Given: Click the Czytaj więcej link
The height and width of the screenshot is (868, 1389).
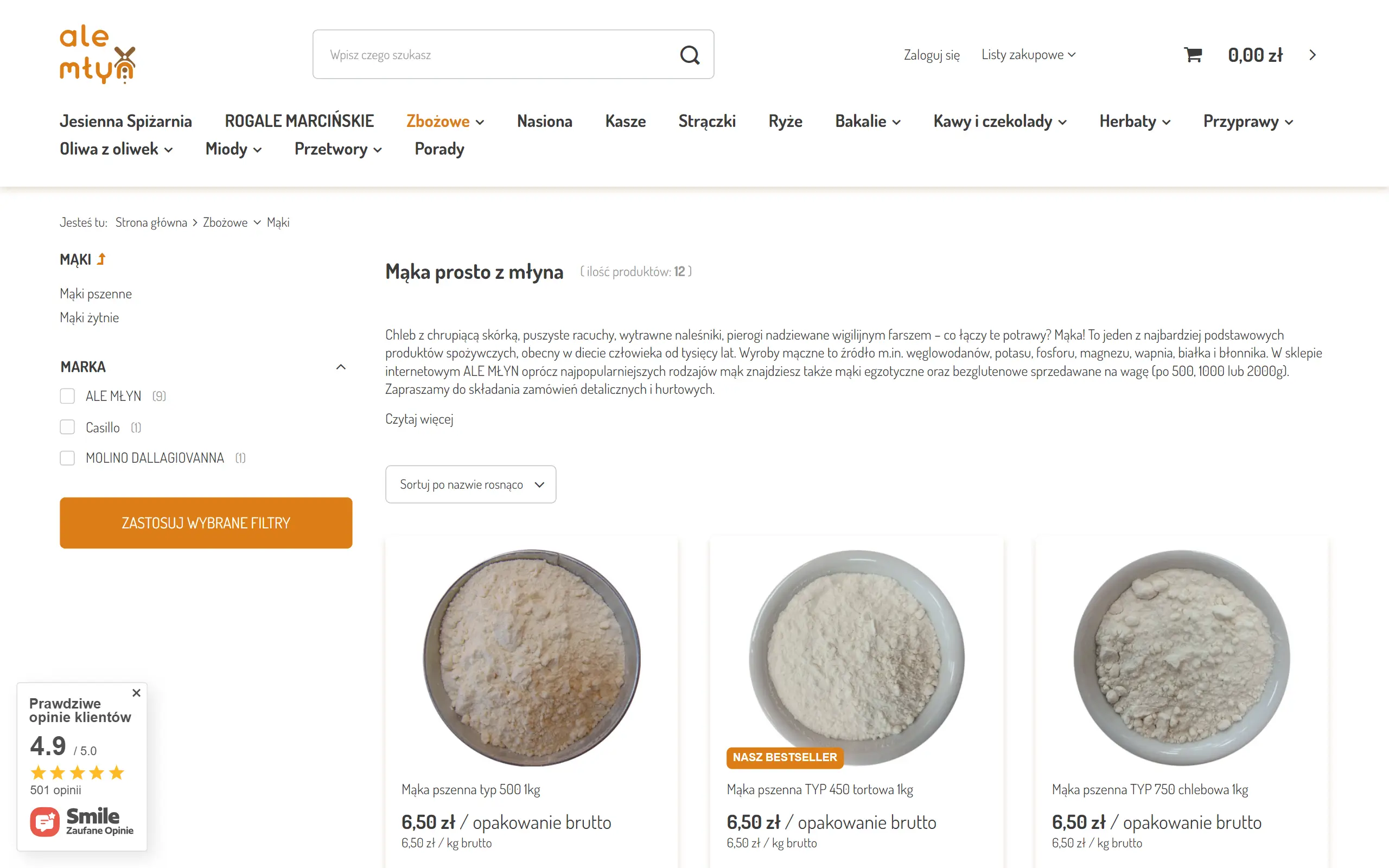Looking at the screenshot, I should pos(419,419).
